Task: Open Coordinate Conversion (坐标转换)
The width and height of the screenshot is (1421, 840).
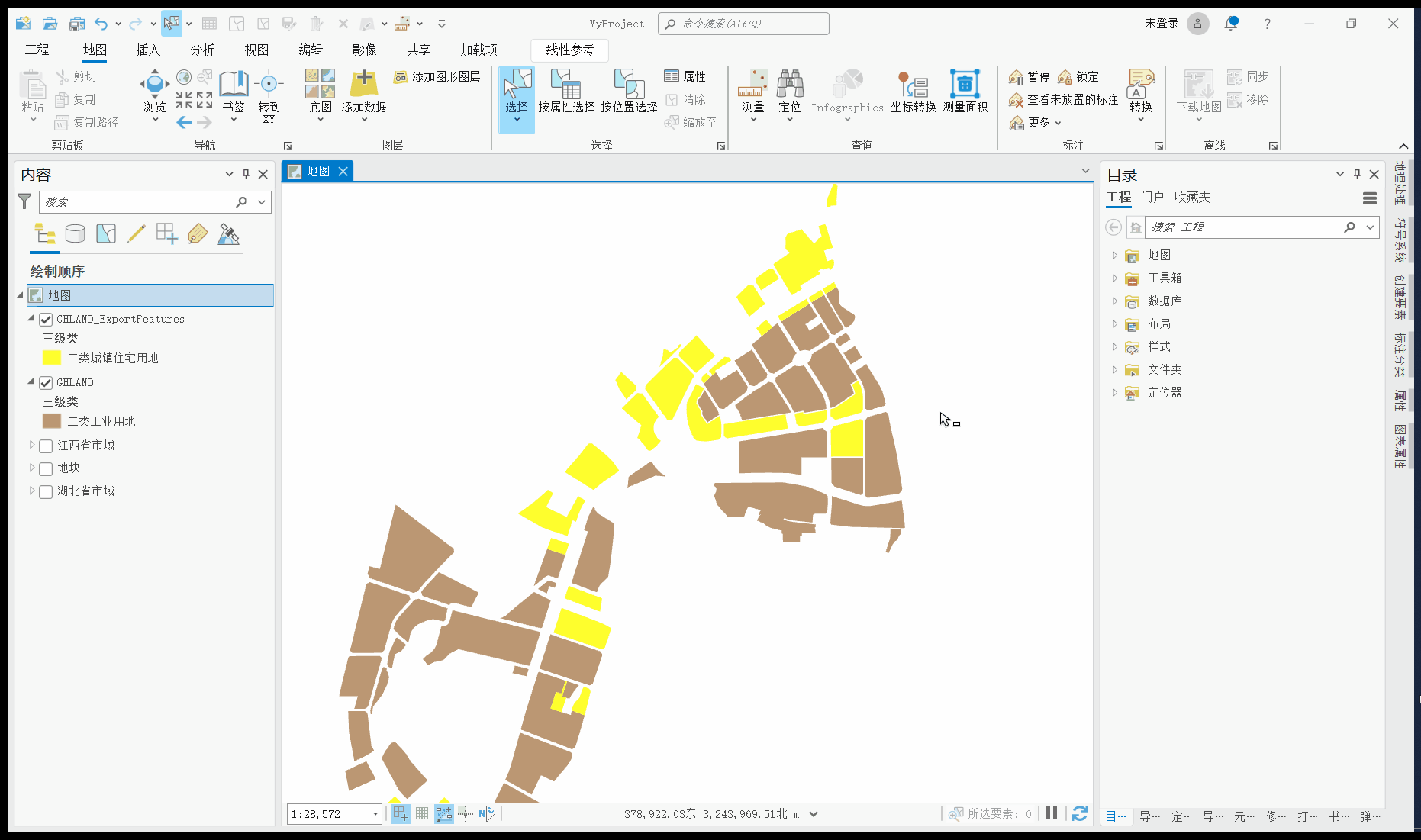Action: click(x=913, y=92)
